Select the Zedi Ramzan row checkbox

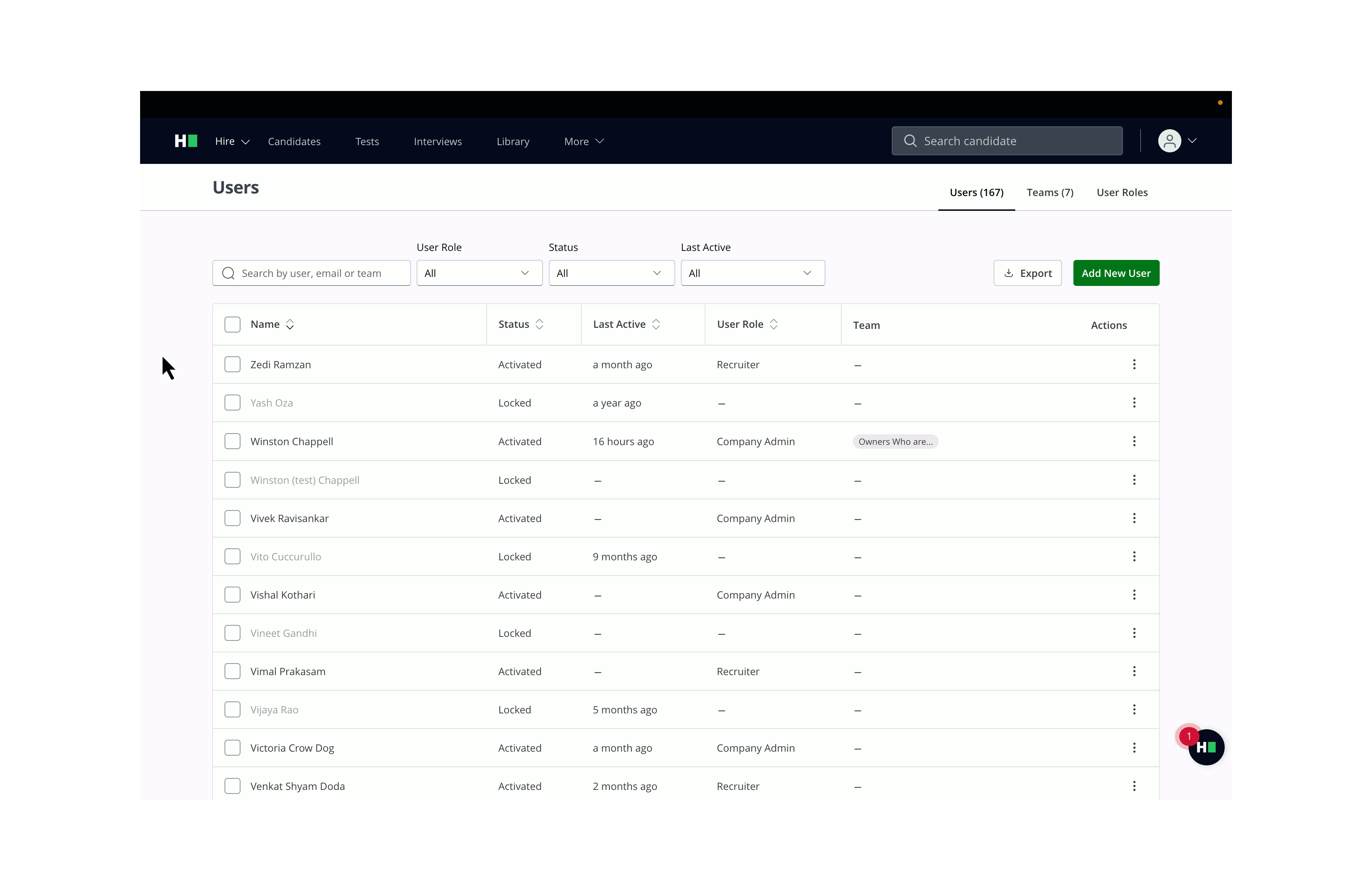[x=232, y=364]
